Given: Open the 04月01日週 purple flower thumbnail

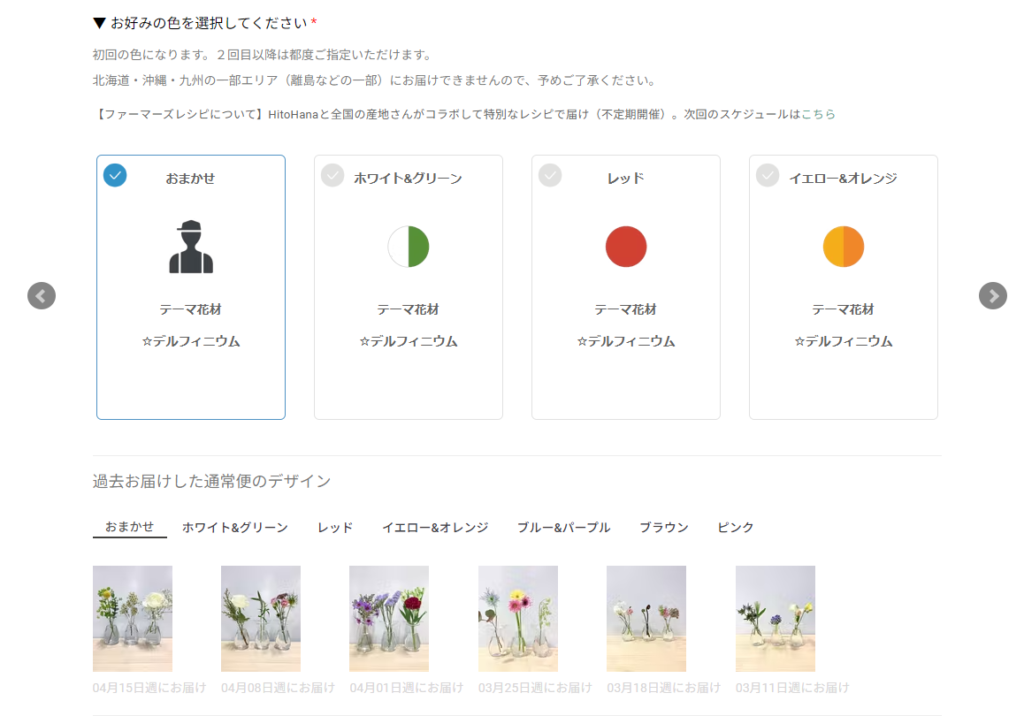Looking at the screenshot, I should tap(389, 618).
